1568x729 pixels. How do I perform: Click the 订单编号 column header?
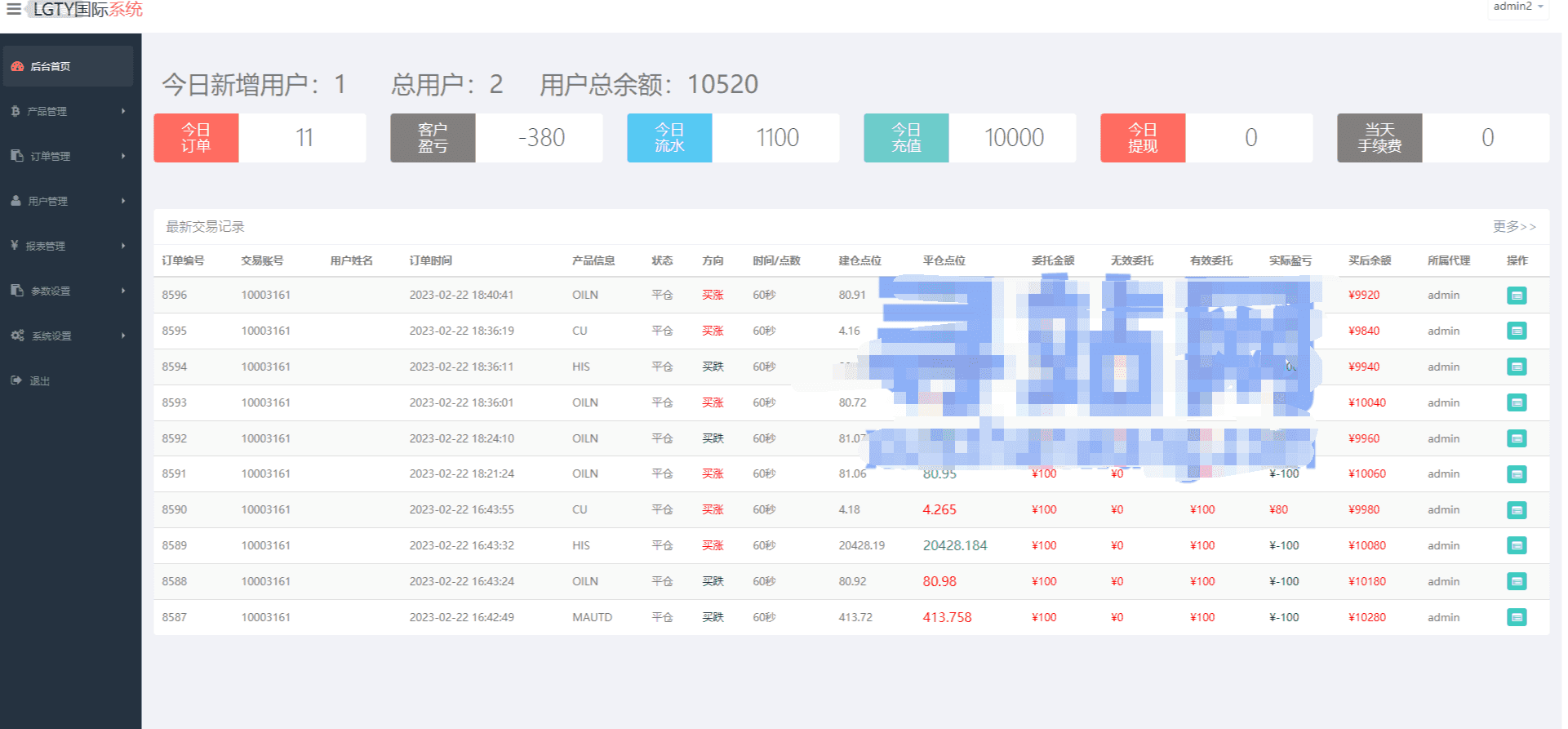coord(183,260)
